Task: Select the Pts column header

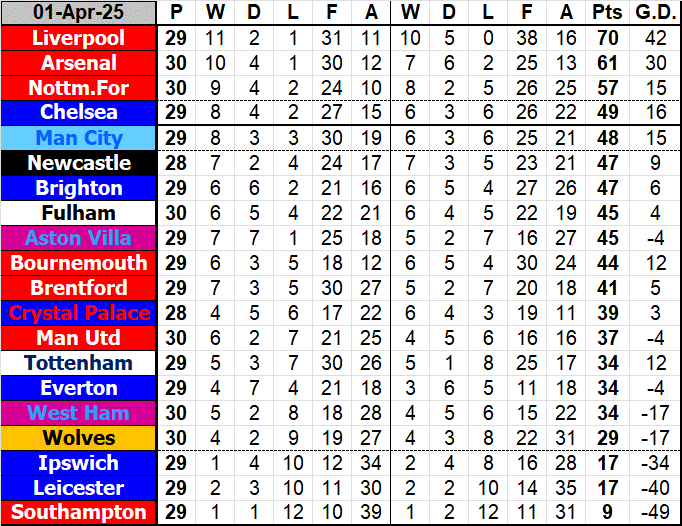Action: pyautogui.click(x=605, y=13)
